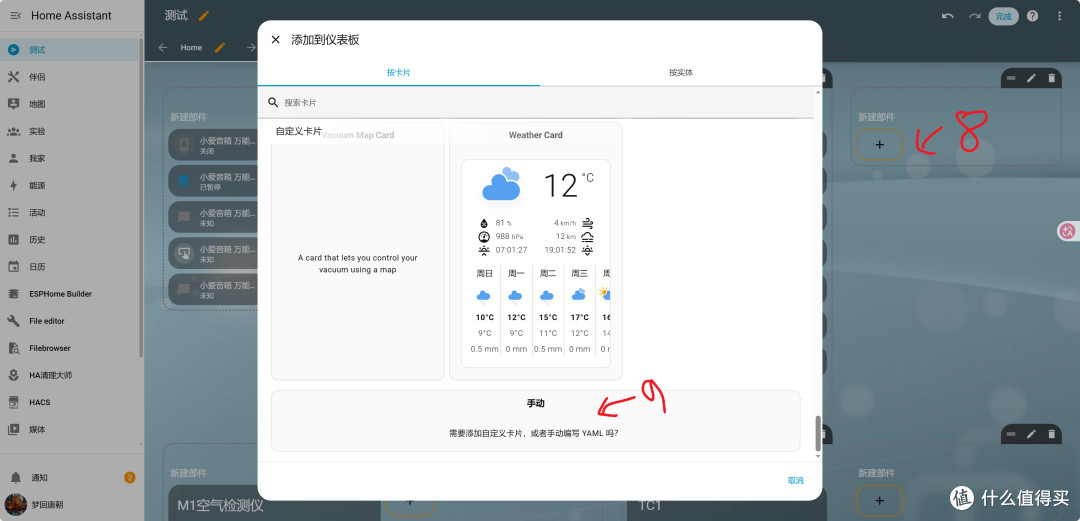Click the notification count badge 2
Image resolution: width=1080 pixels, height=521 pixels.
(129, 477)
